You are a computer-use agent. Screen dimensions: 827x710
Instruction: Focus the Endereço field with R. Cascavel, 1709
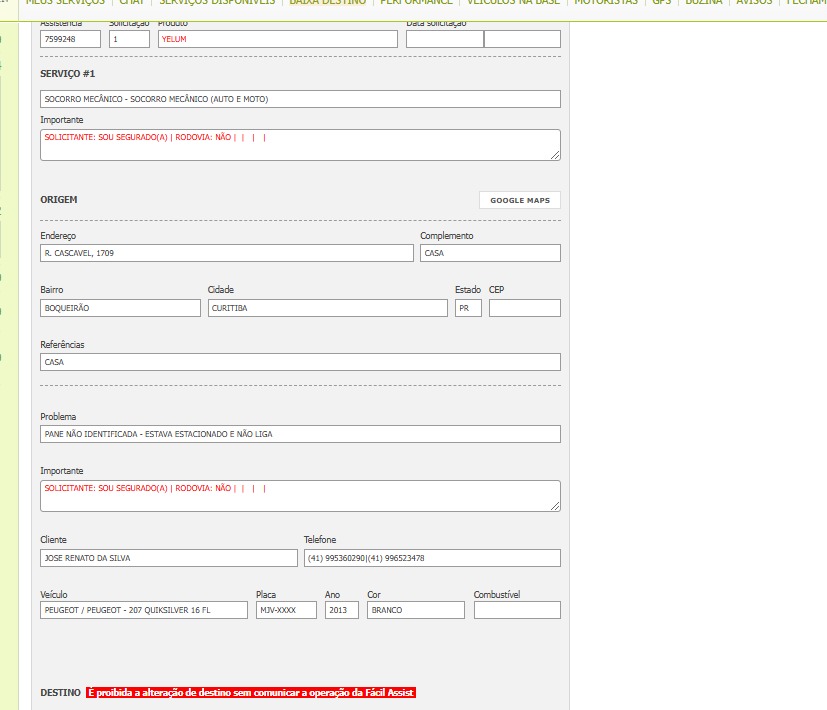pyautogui.click(x=227, y=253)
